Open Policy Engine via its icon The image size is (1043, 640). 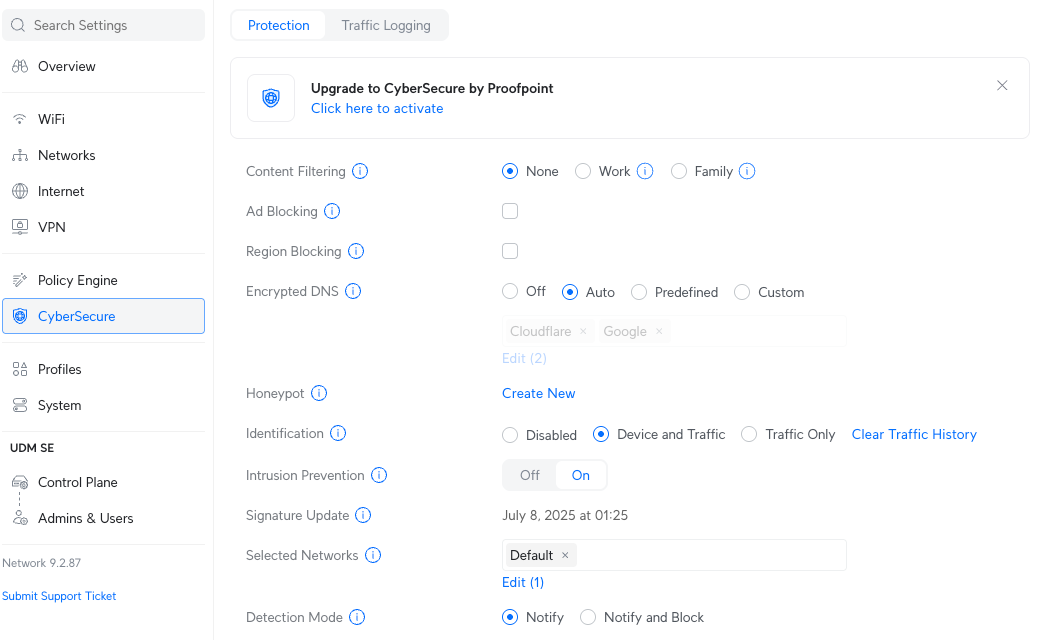tap(20, 280)
